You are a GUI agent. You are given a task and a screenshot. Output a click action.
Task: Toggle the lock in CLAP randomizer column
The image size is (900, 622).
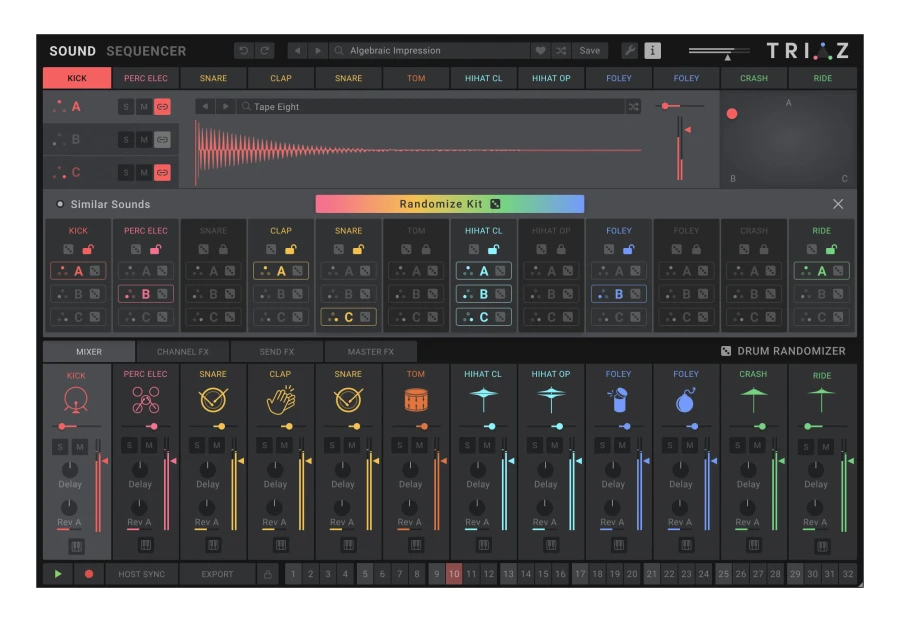291,249
